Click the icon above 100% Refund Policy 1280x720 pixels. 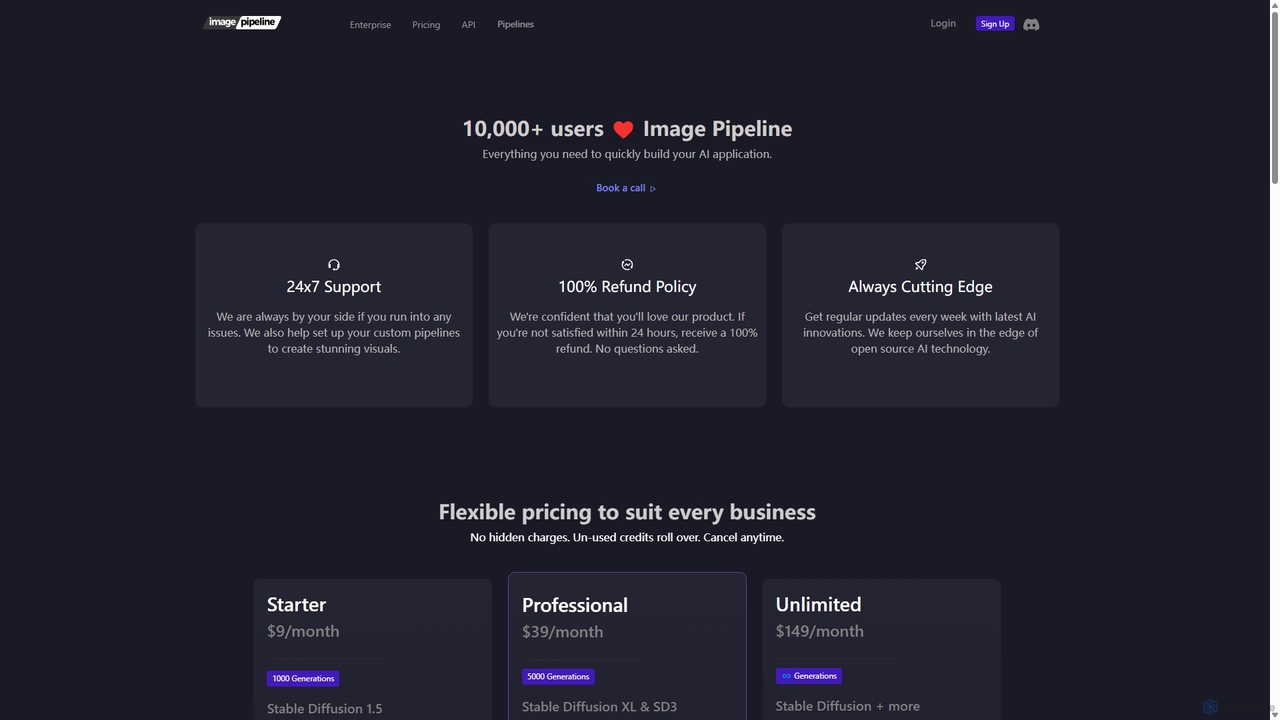tap(627, 265)
